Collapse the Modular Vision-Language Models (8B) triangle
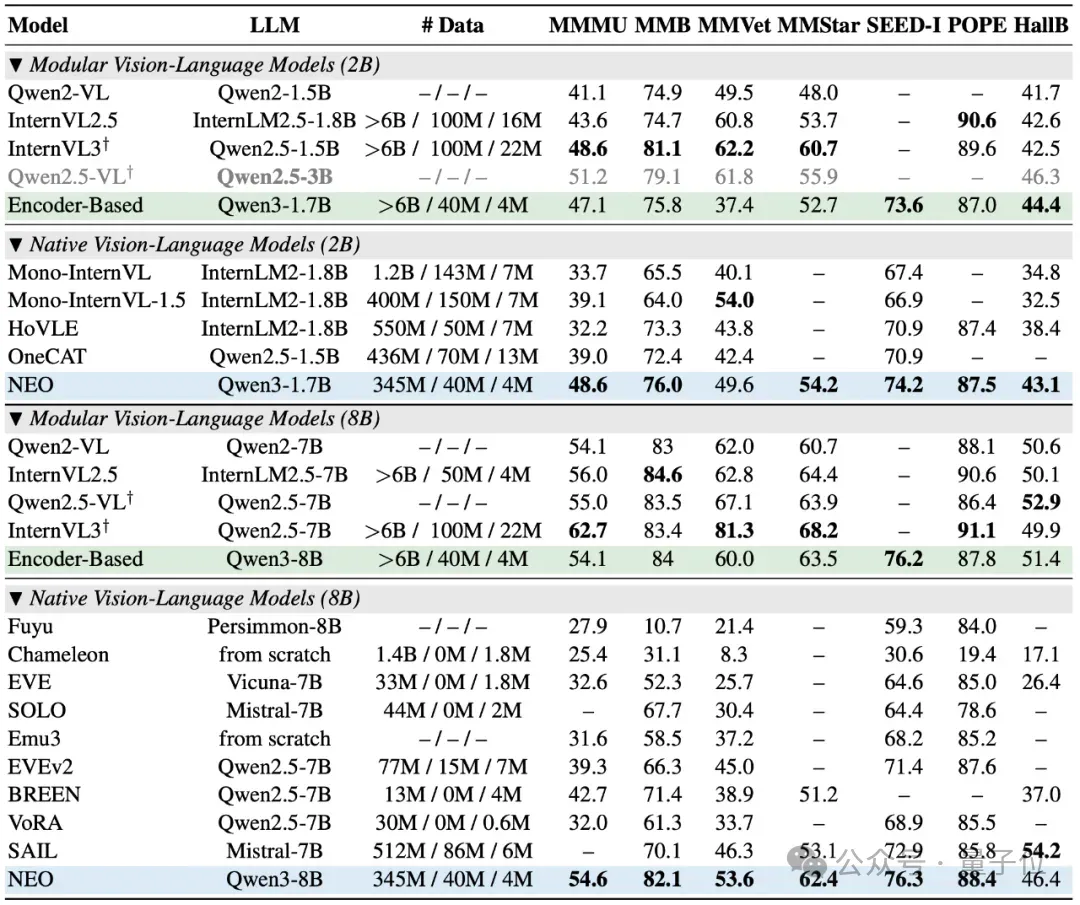The height and width of the screenshot is (905, 1080). point(17,419)
